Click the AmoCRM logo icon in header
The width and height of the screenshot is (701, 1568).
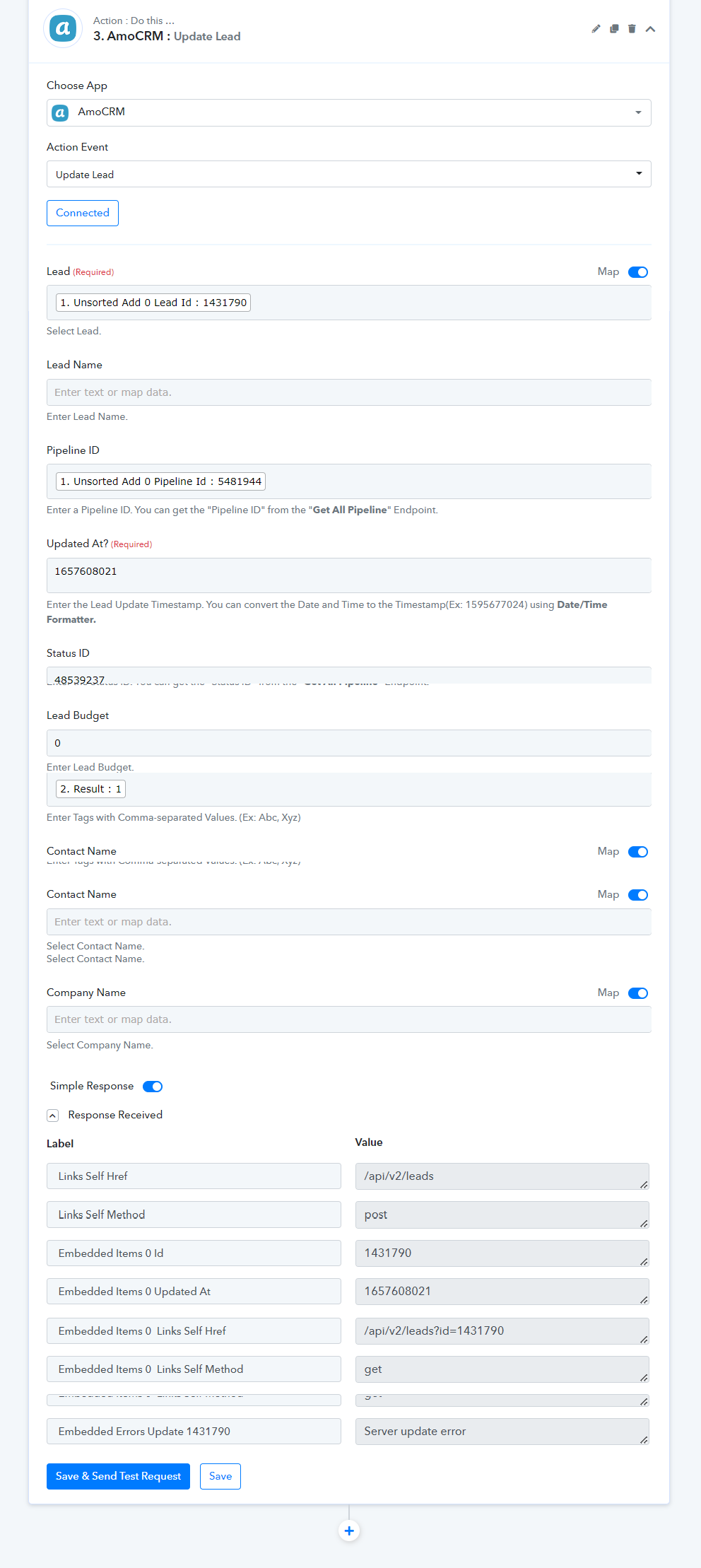63,28
